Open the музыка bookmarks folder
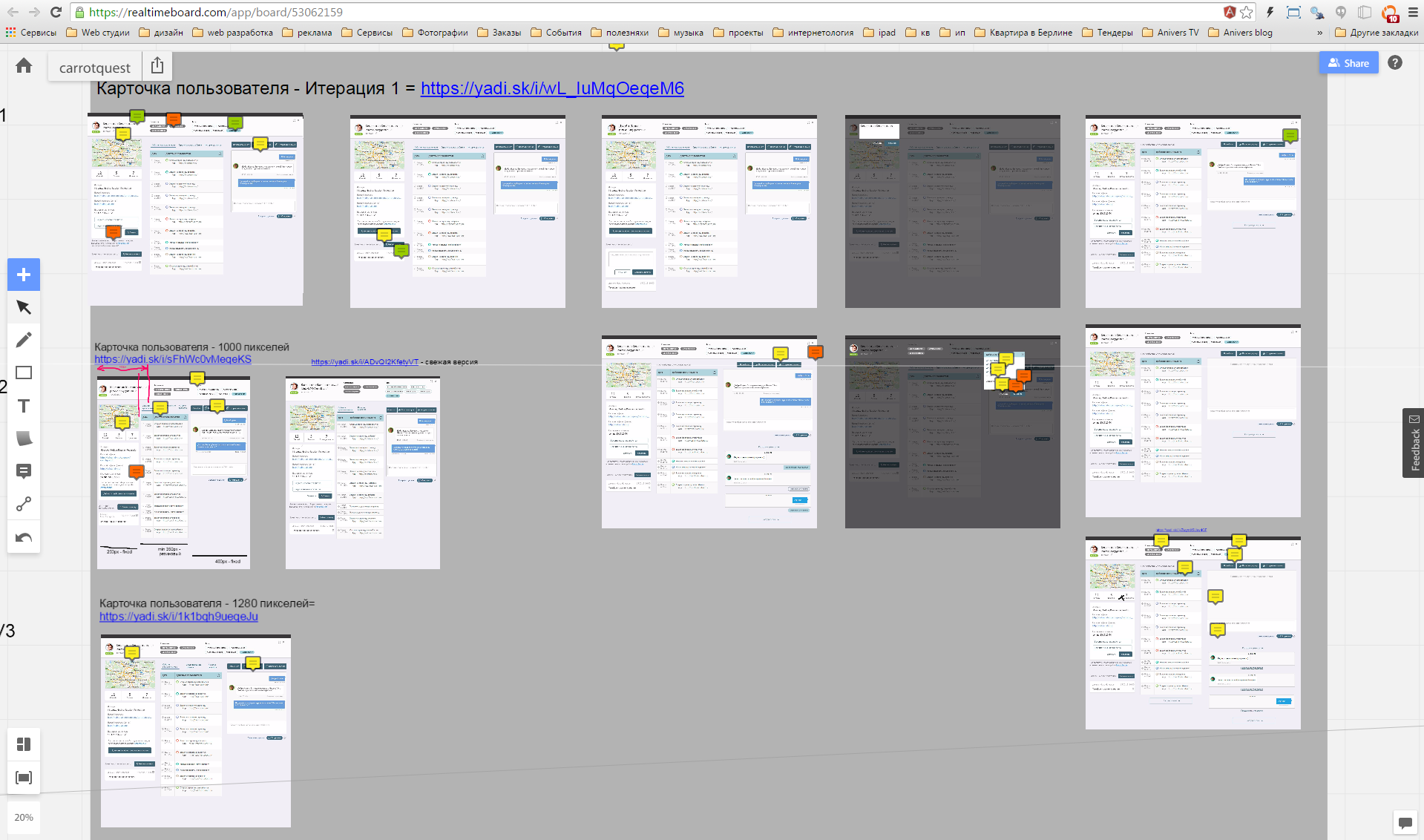Image resolution: width=1424 pixels, height=840 pixels. coord(681,33)
